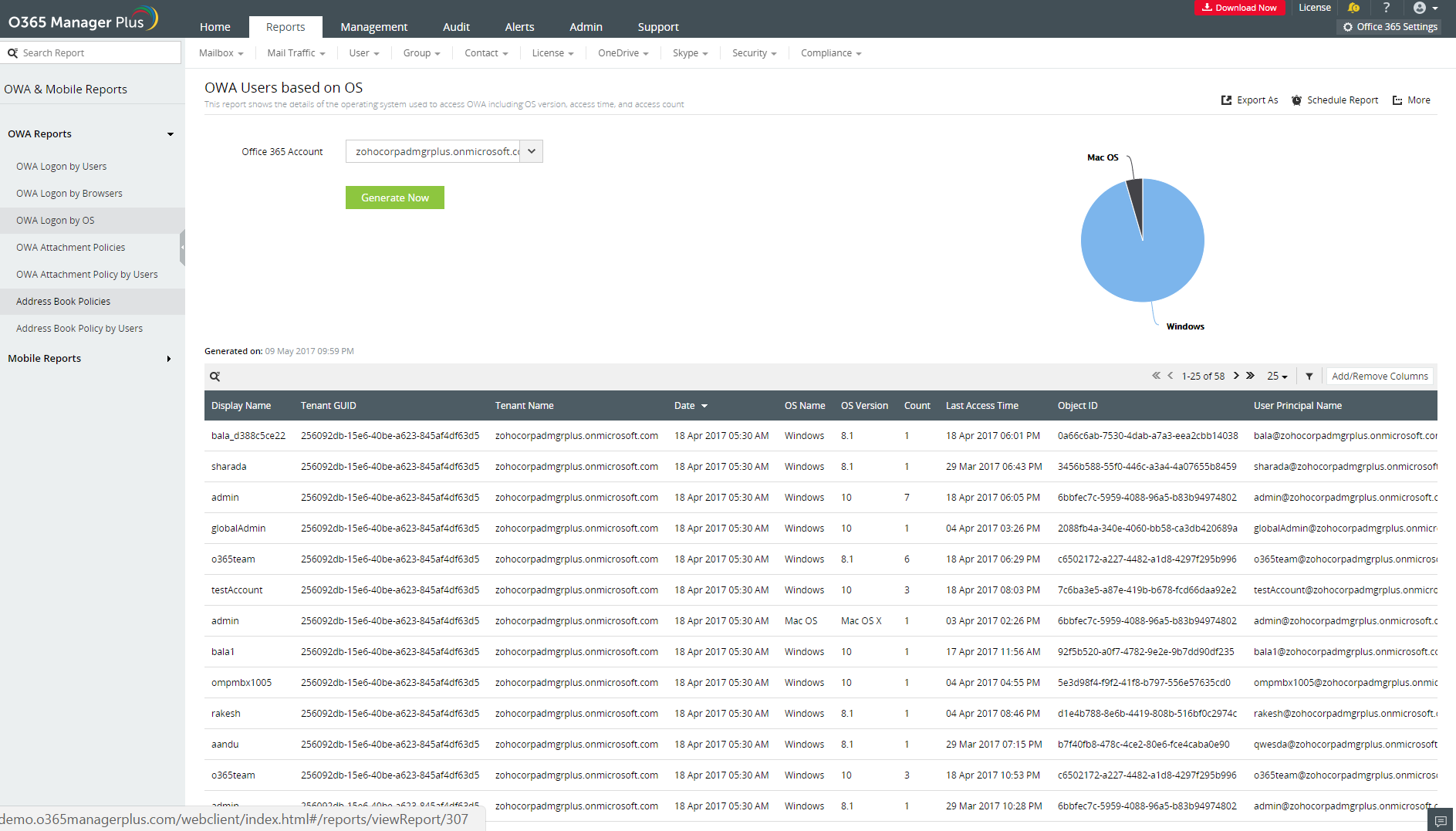
Task: Click the Add/Remove Columns button
Action: click(1380, 377)
